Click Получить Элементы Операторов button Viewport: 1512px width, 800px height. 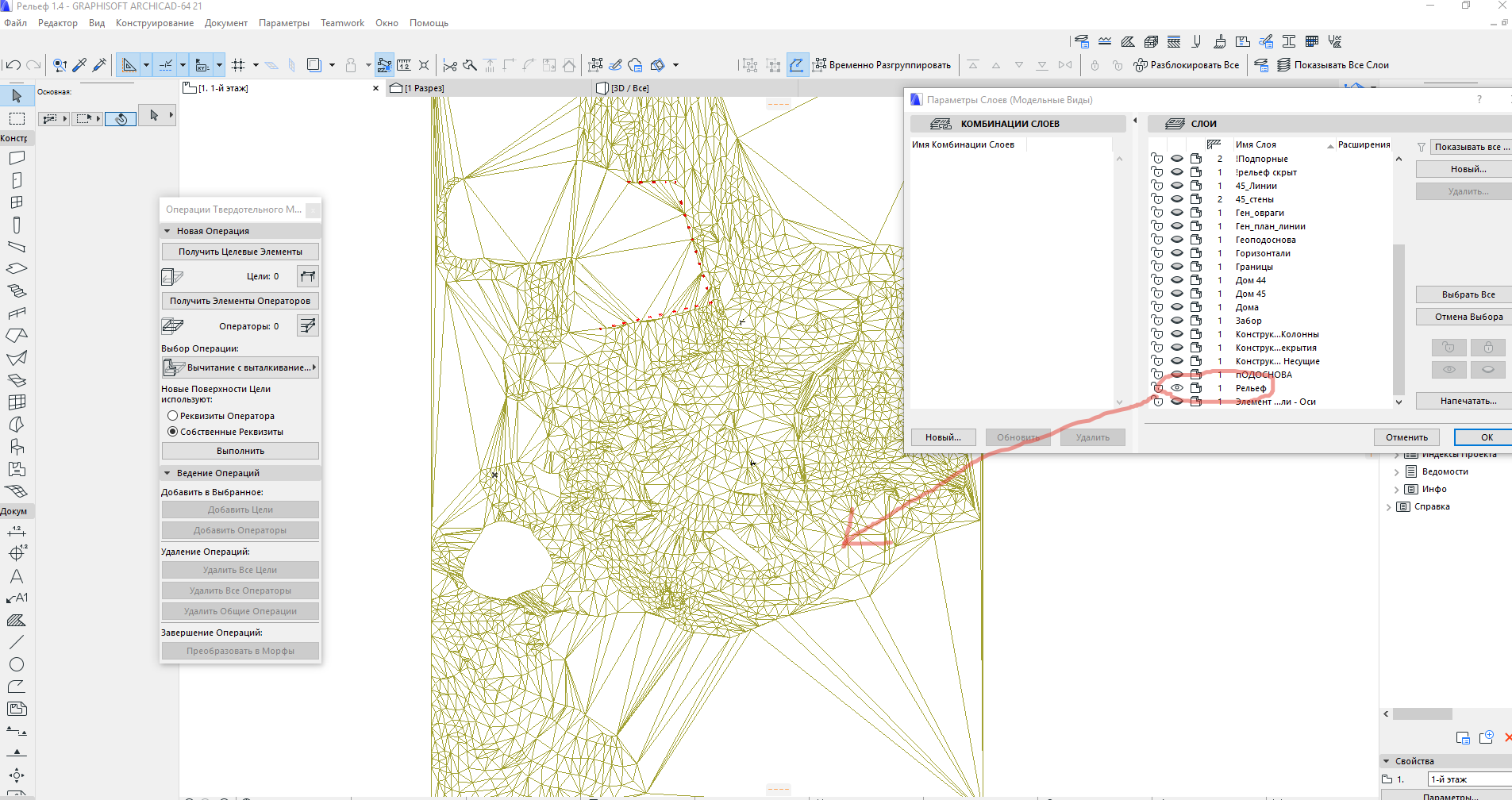(240, 301)
